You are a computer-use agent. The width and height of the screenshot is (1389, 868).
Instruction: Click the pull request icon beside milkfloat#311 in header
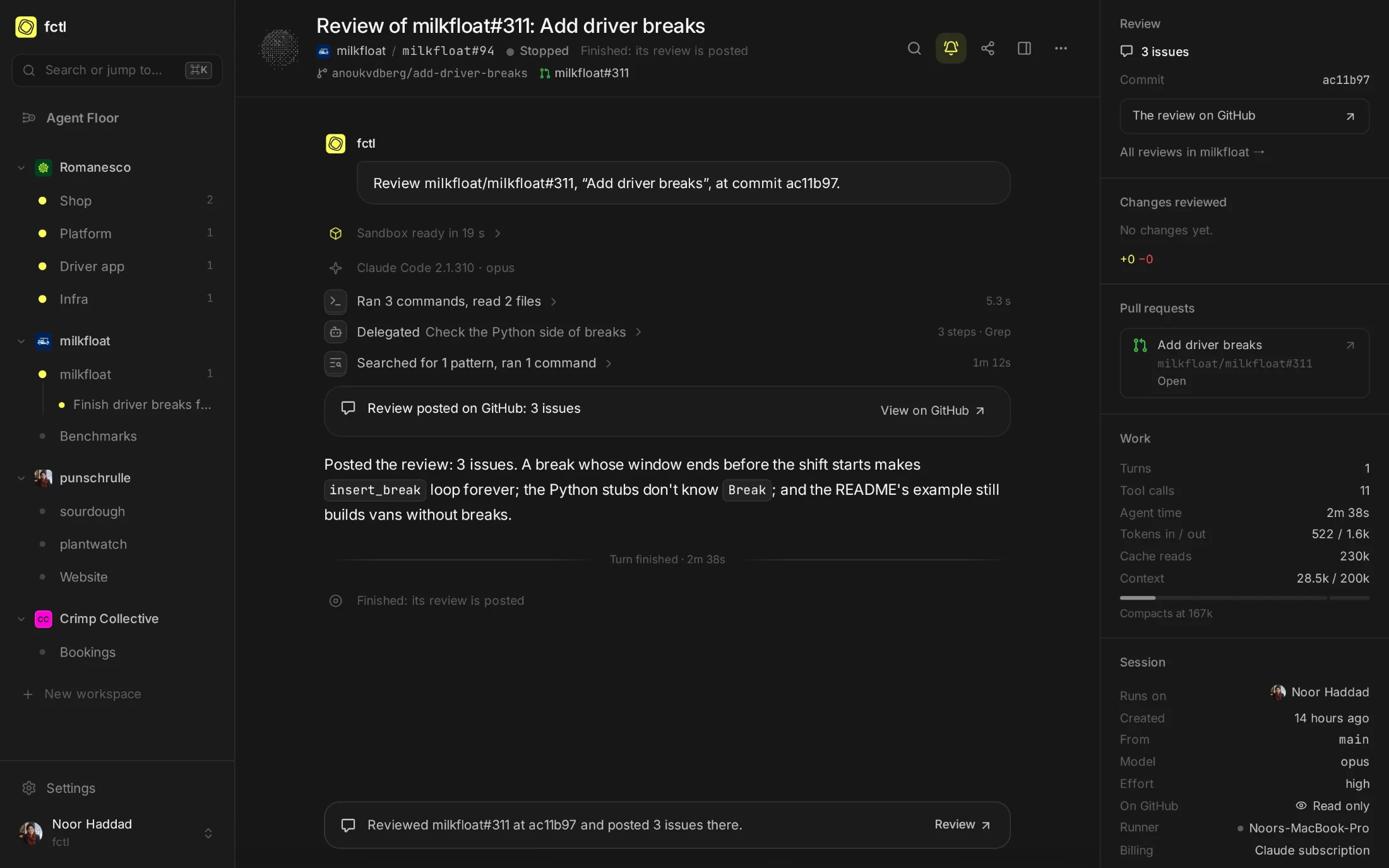[x=544, y=73]
